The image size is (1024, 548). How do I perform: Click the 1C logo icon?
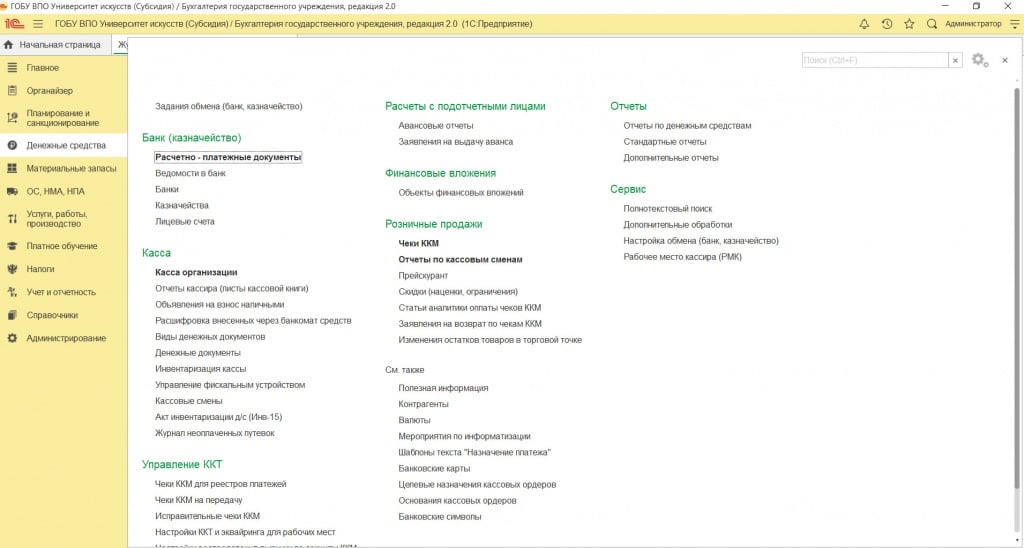[14, 24]
